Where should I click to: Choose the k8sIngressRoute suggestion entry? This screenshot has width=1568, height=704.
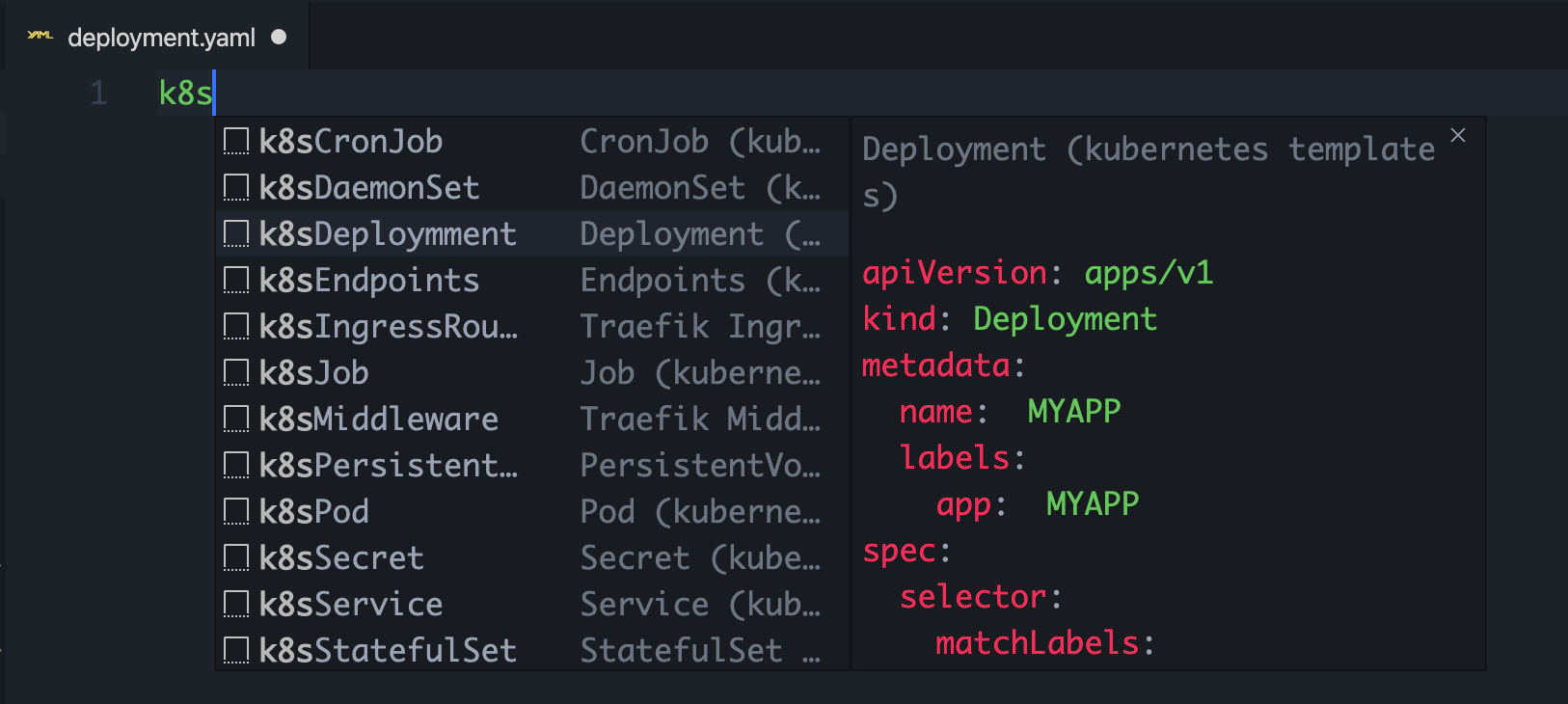click(388, 327)
